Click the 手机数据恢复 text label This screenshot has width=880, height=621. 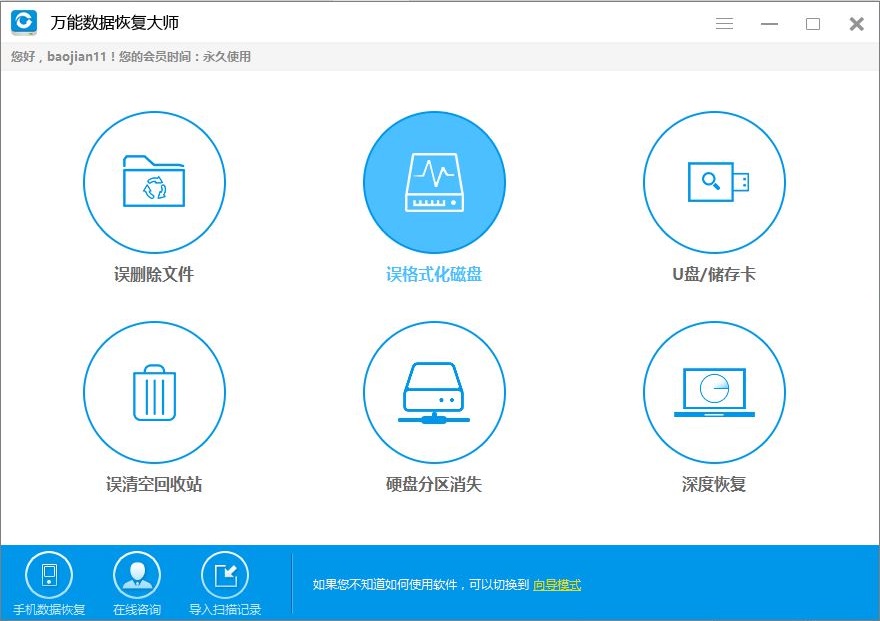pos(49,609)
